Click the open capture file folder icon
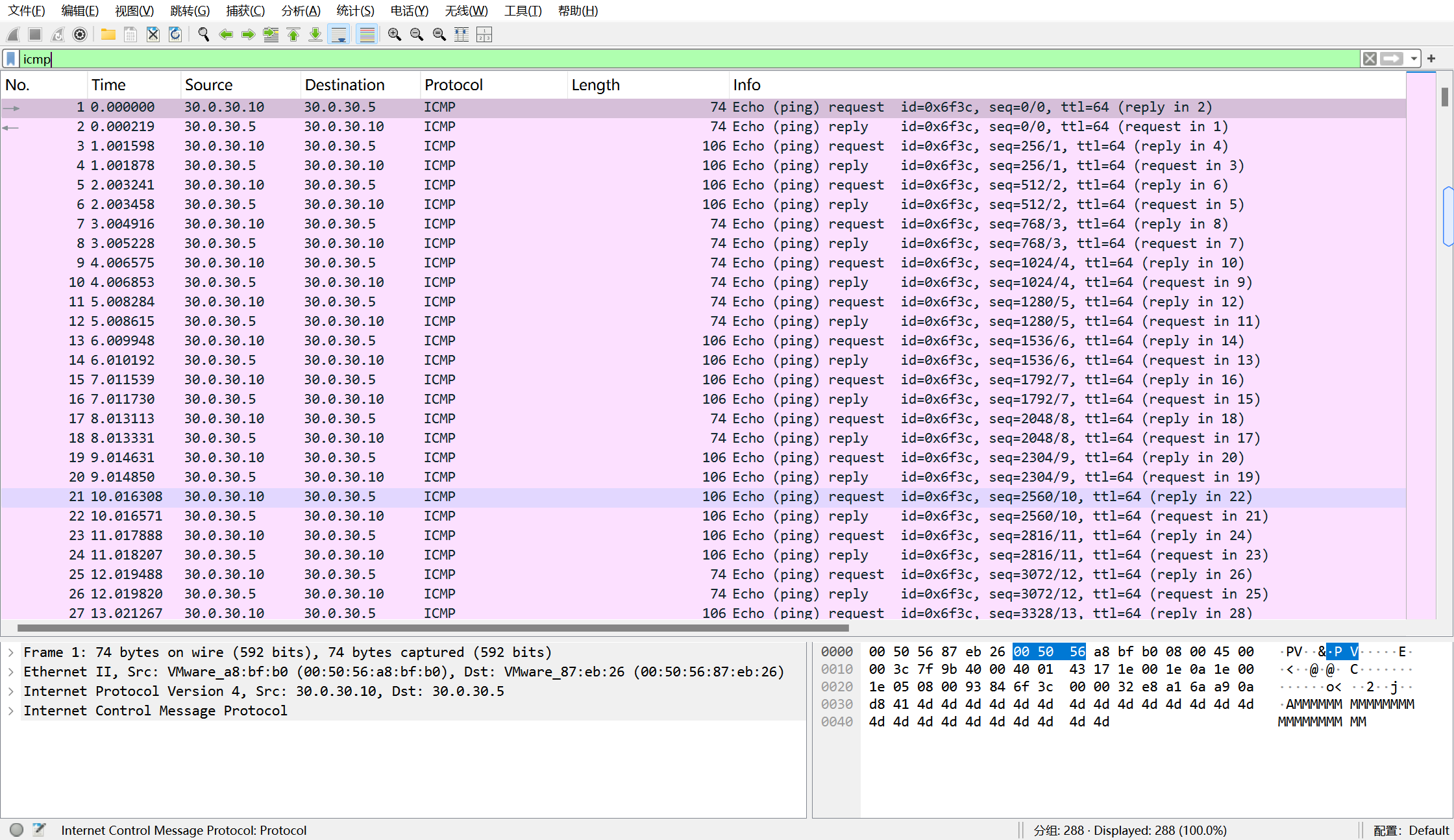 click(x=108, y=34)
